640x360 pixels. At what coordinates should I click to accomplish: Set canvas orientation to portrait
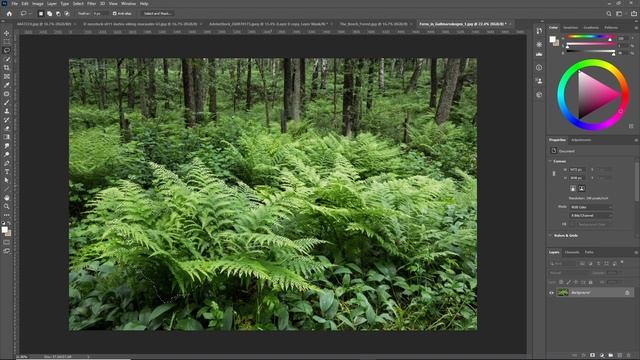pos(573,188)
